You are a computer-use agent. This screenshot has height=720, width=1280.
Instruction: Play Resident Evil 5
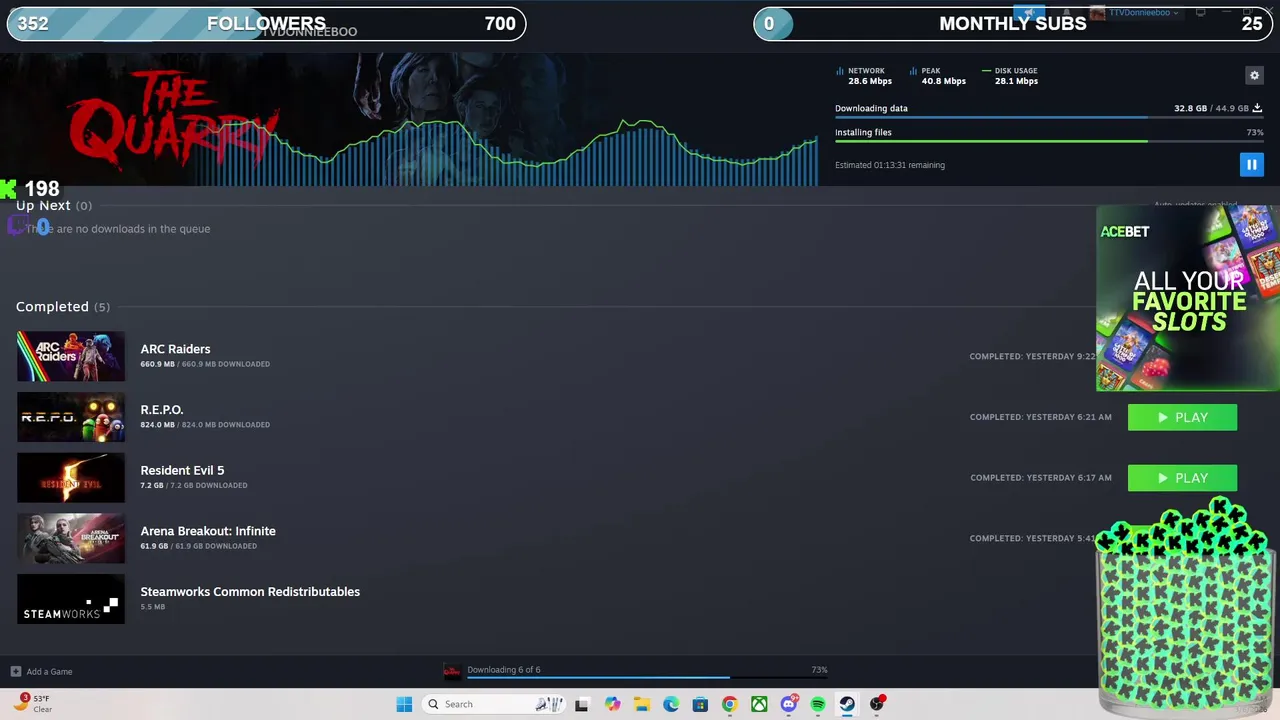(1182, 478)
